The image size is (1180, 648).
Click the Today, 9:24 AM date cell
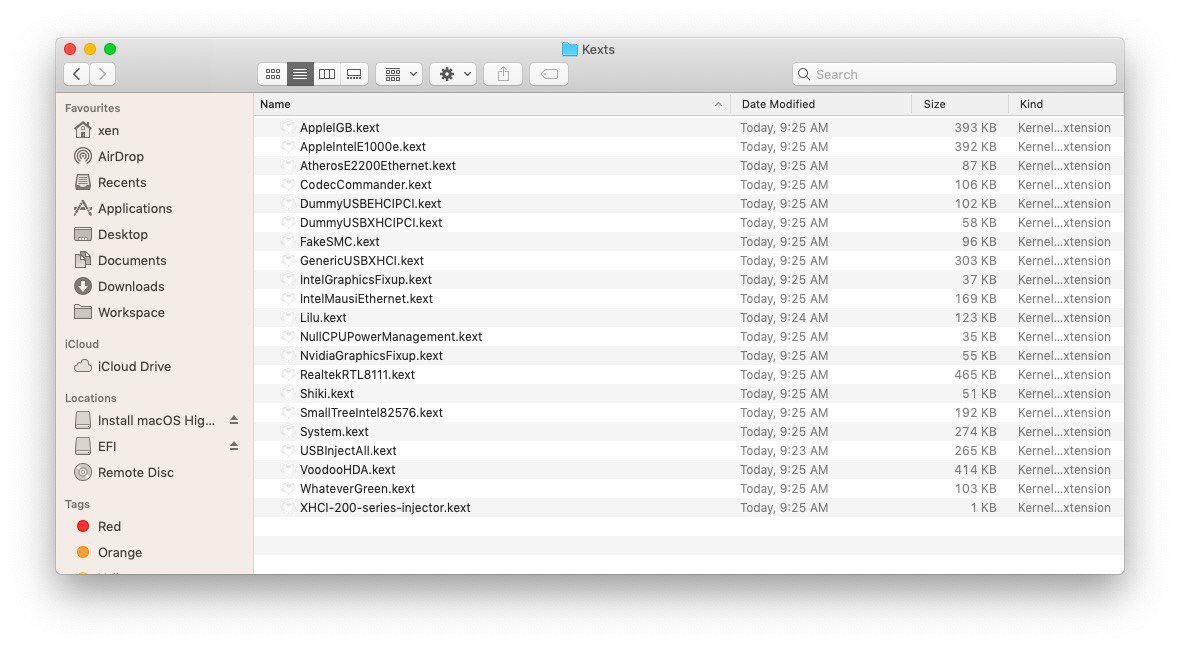tap(784, 318)
